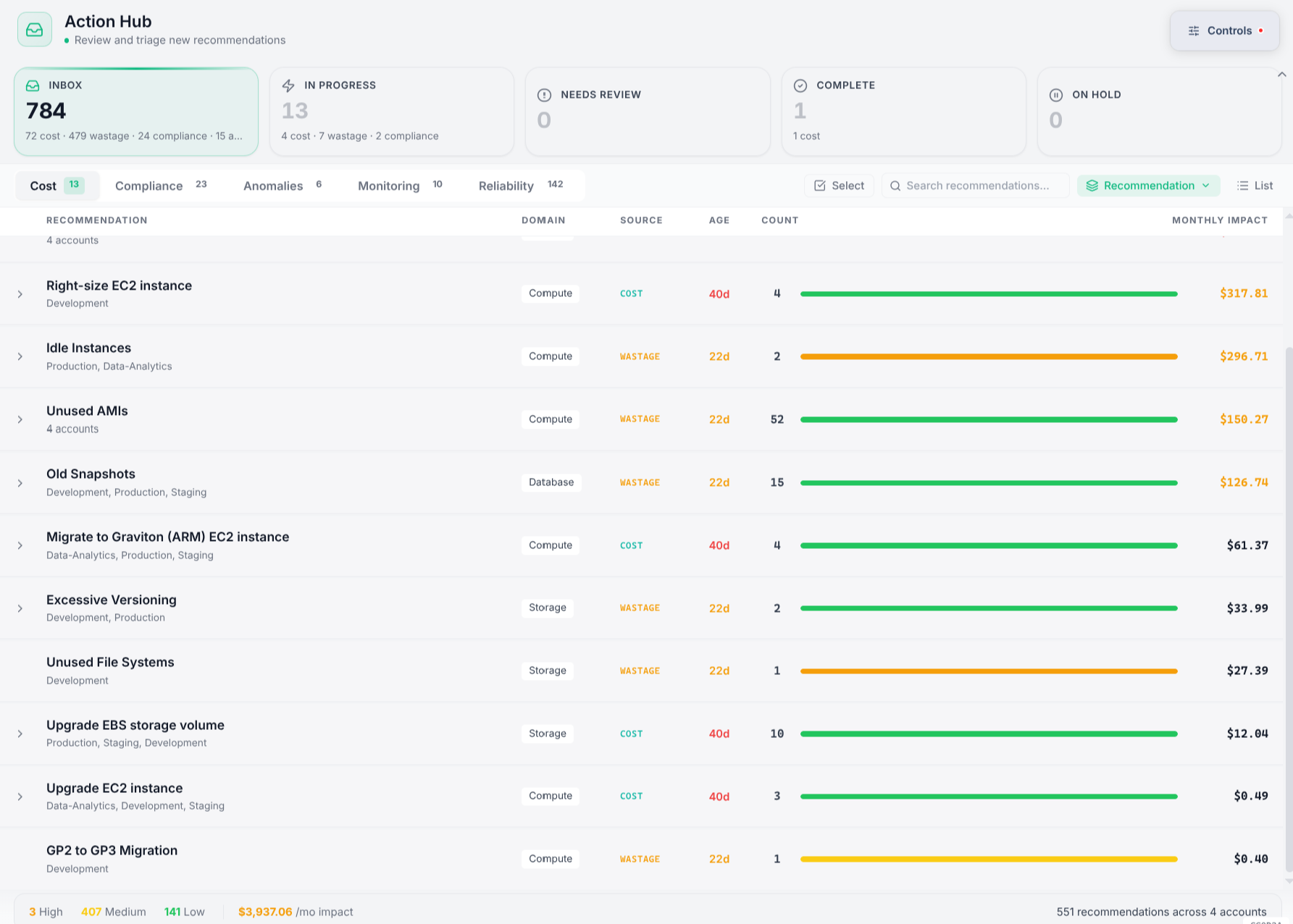
Task: Switch to the Anomalies tab
Action: coord(283,185)
